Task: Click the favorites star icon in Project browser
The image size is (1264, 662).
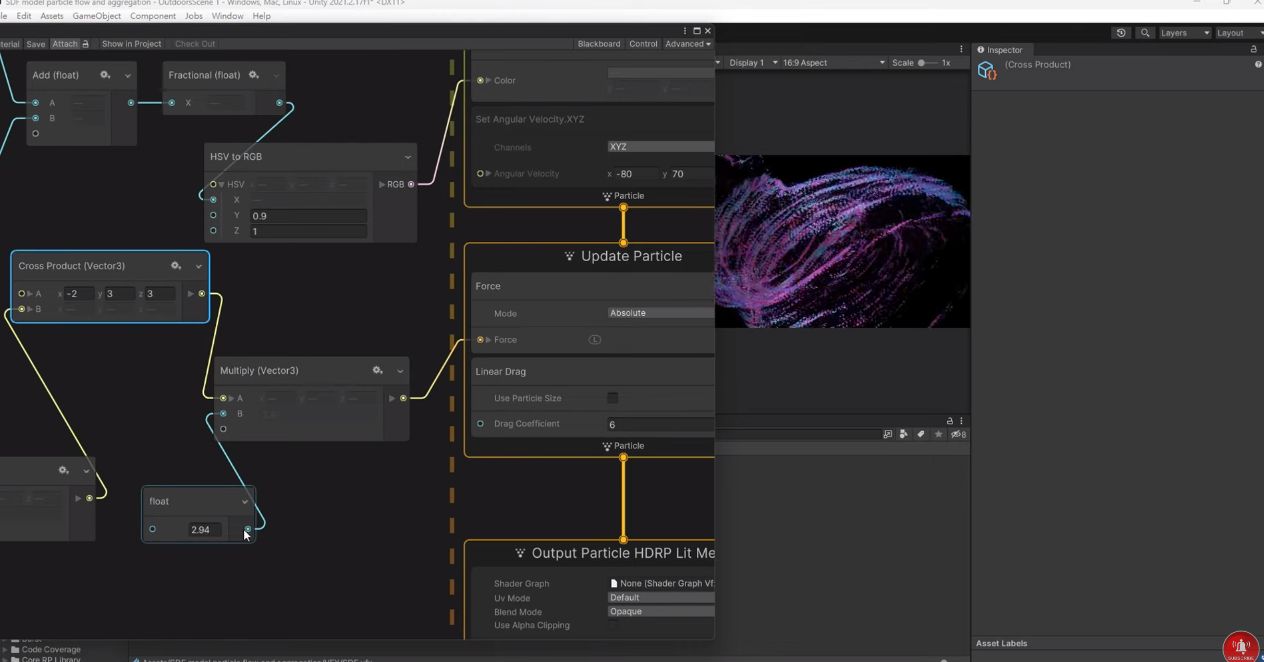Action: point(938,434)
